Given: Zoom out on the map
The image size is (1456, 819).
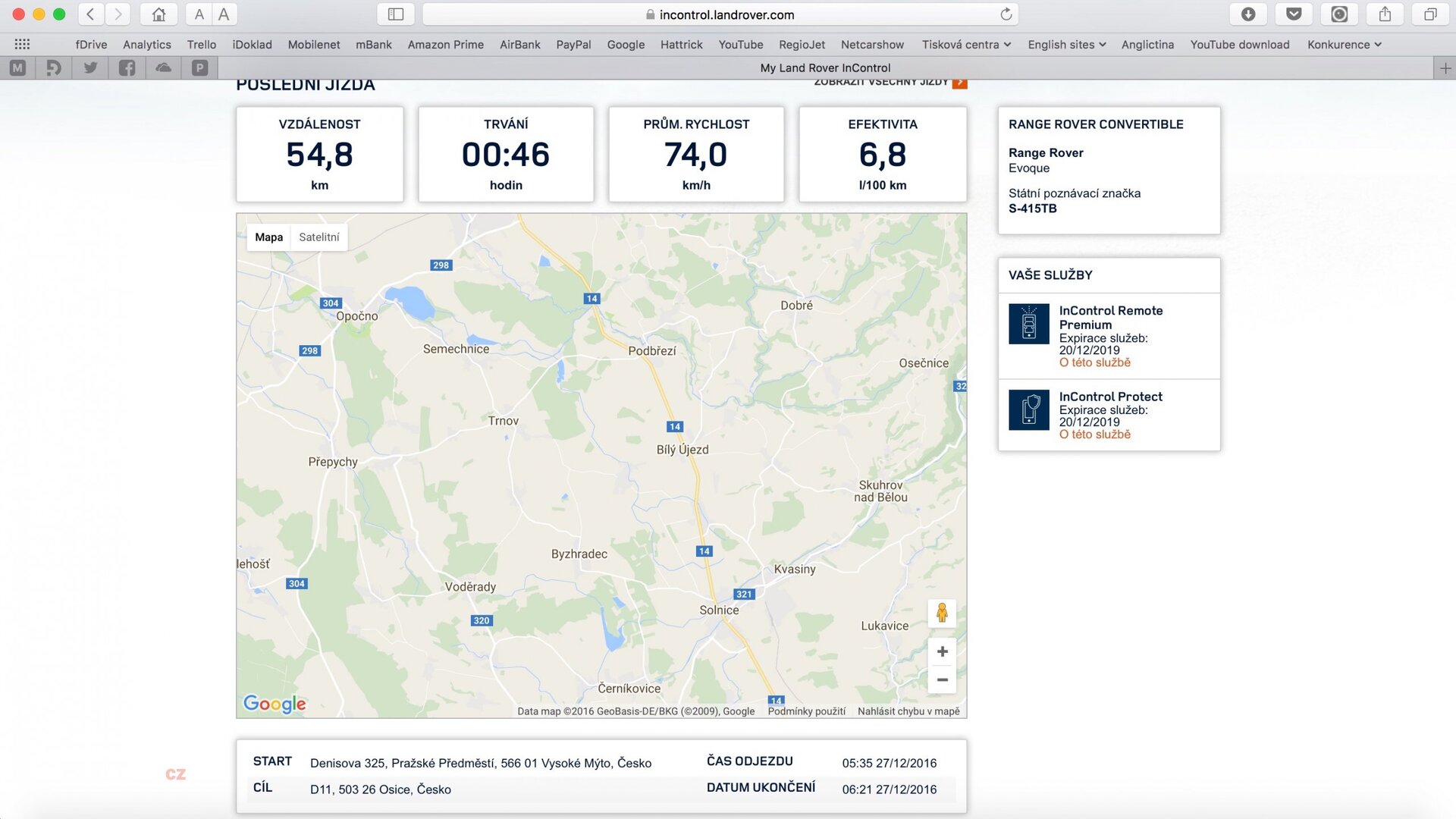Looking at the screenshot, I should click(x=942, y=680).
